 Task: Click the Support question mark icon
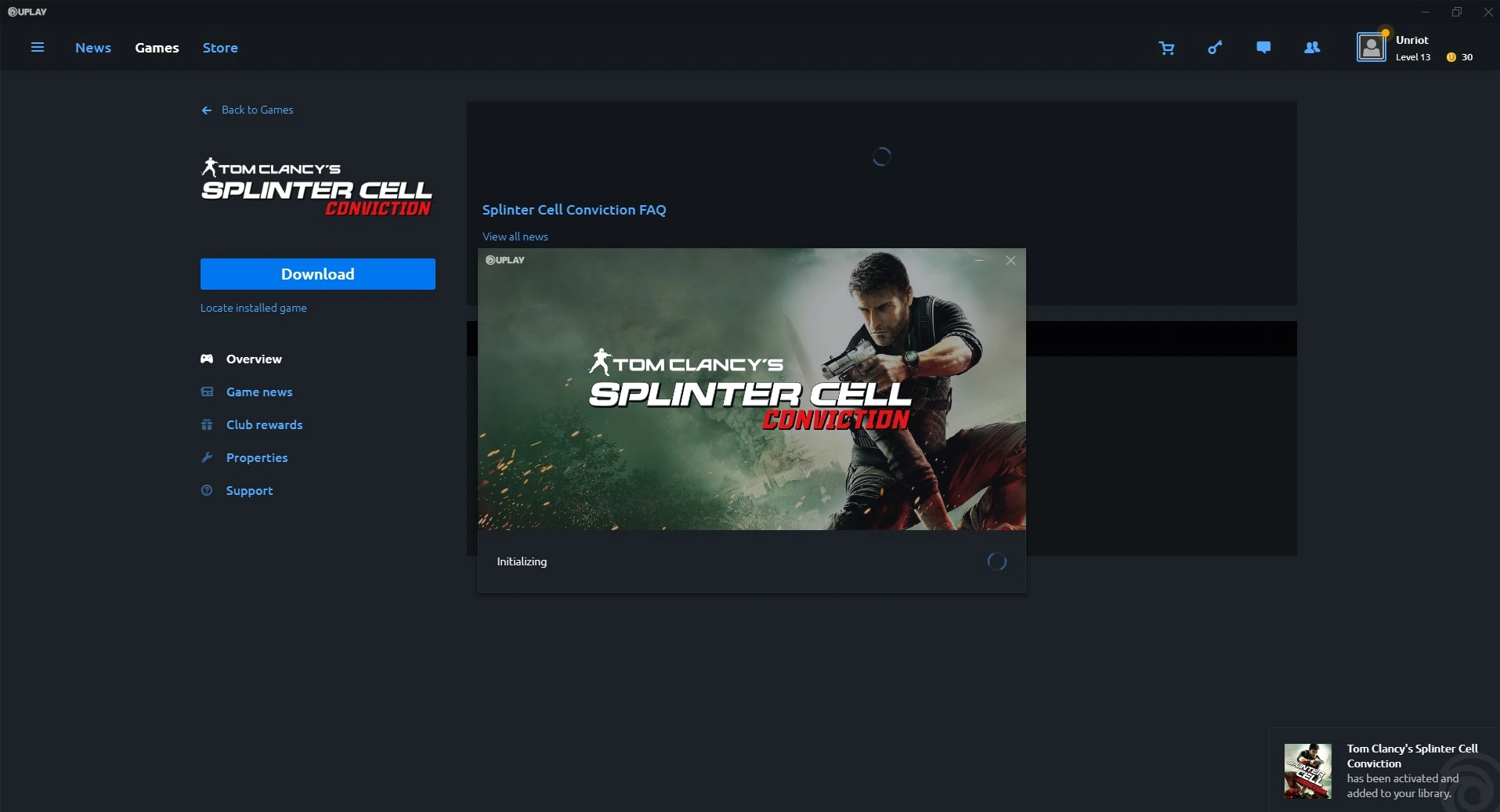[207, 490]
